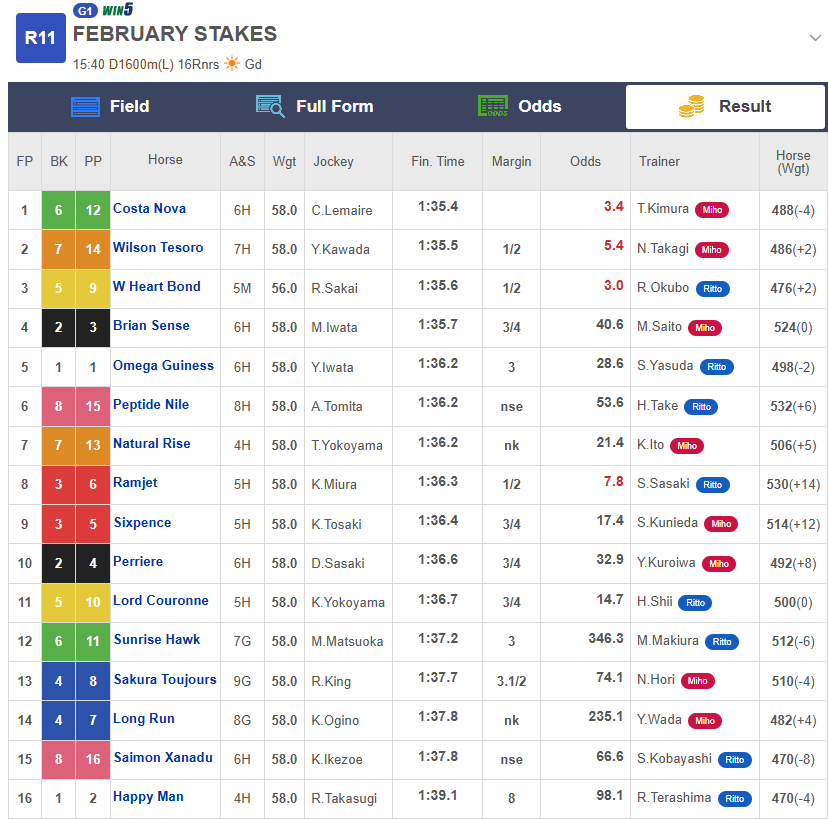Click jockey name C.Lemaire
Viewport: 828px width, 820px height.
[342, 211]
